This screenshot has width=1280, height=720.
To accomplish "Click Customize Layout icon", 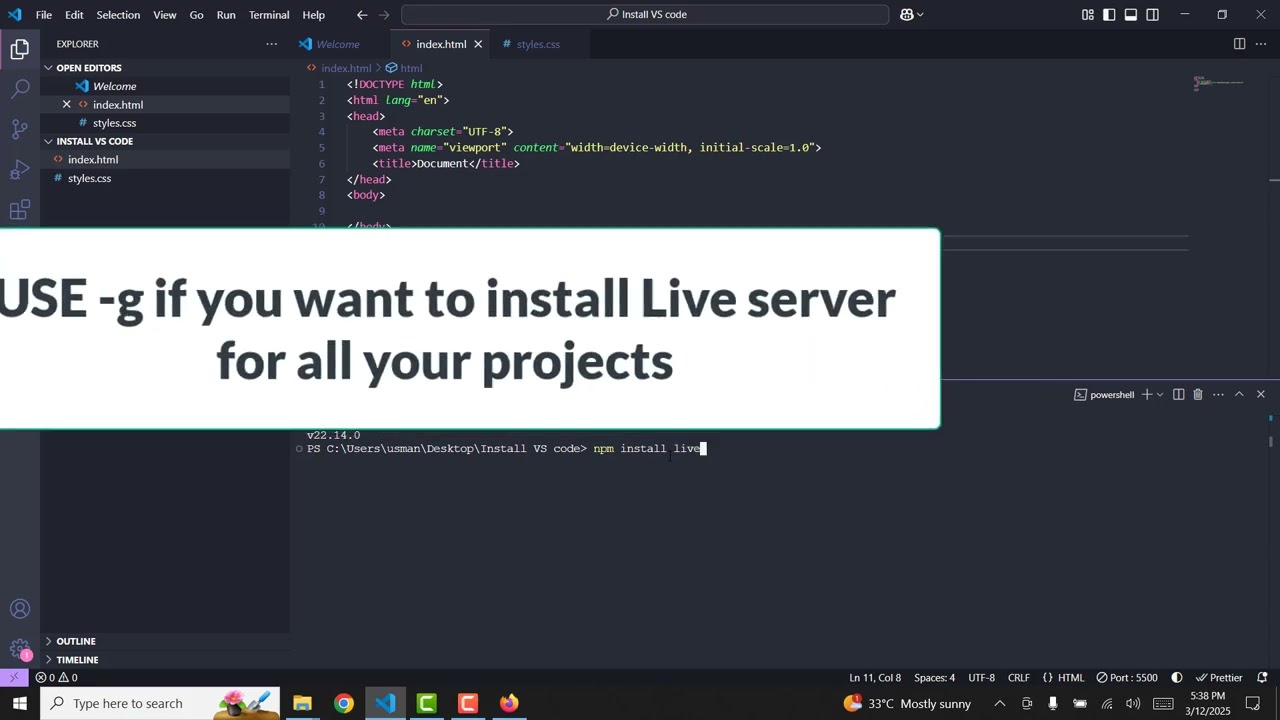I will click(x=1088, y=15).
